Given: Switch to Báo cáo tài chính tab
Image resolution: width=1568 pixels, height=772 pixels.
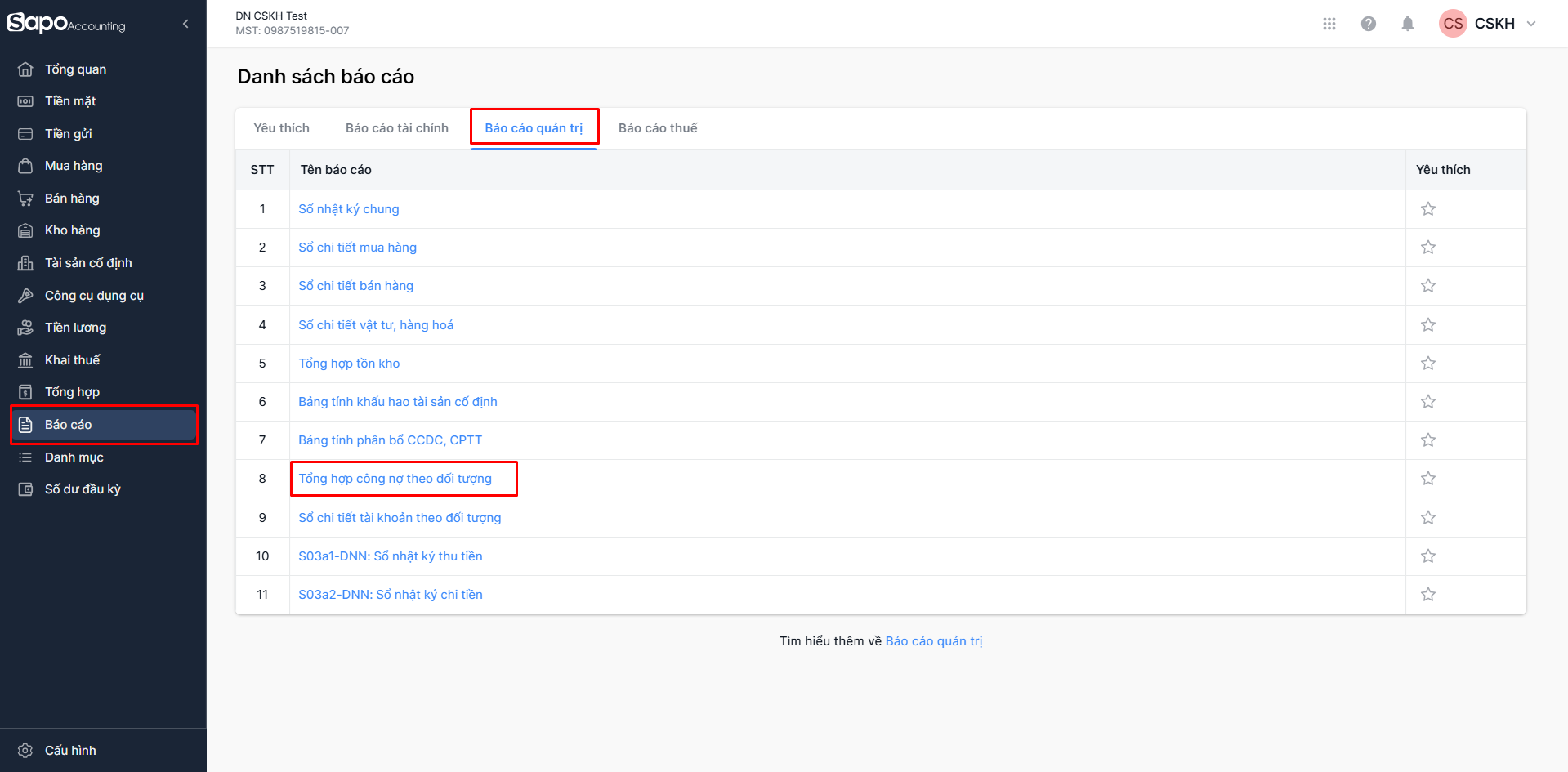Looking at the screenshot, I should (x=397, y=128).
